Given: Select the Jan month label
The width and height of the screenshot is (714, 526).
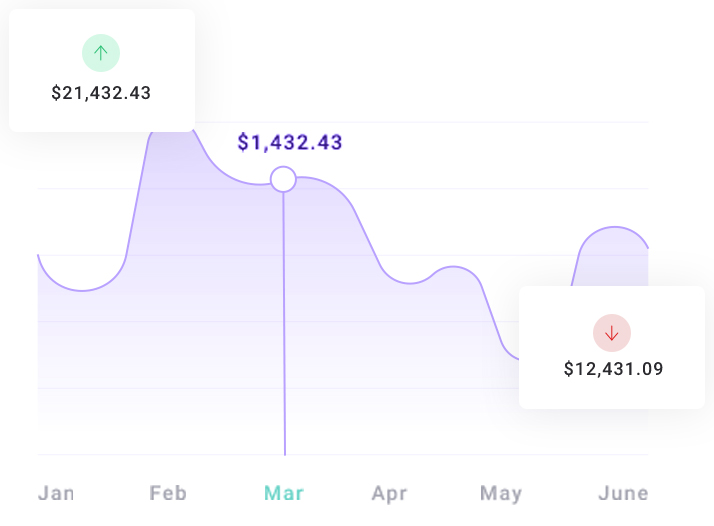Looking at the screenshot, I should point(56,493).
